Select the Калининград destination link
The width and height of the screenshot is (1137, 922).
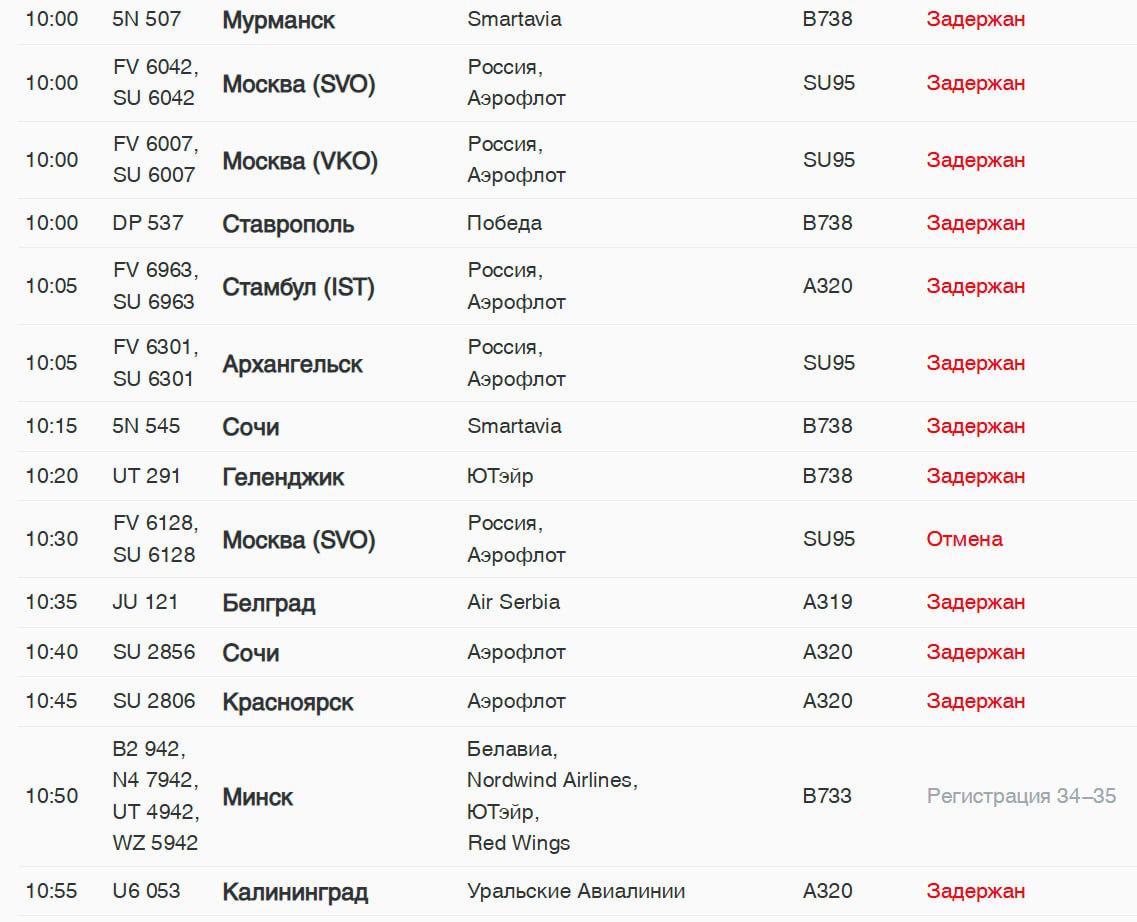[x=294, y=892]
